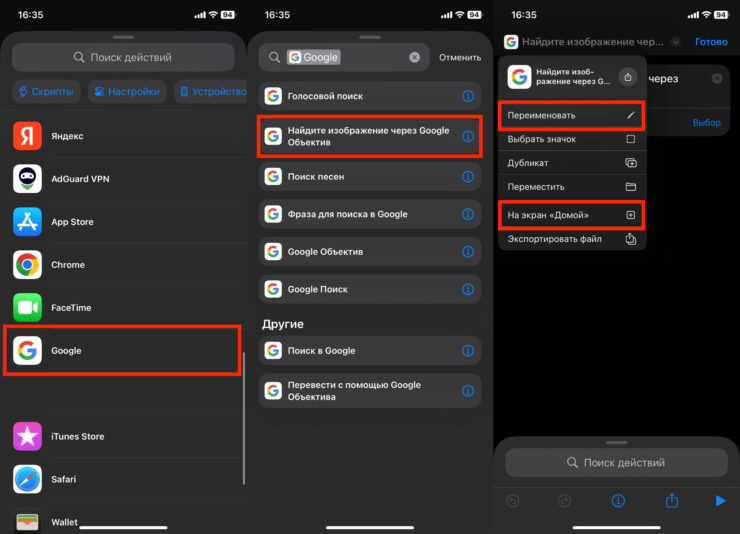Select the AdGuard VPN app
The image size is (740, 534).
click(80, 179)
